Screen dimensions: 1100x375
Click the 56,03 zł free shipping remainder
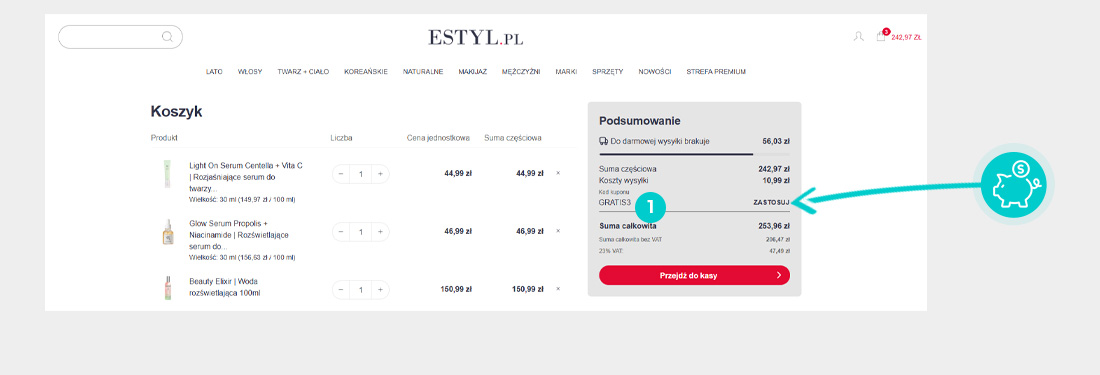[777, 141]
